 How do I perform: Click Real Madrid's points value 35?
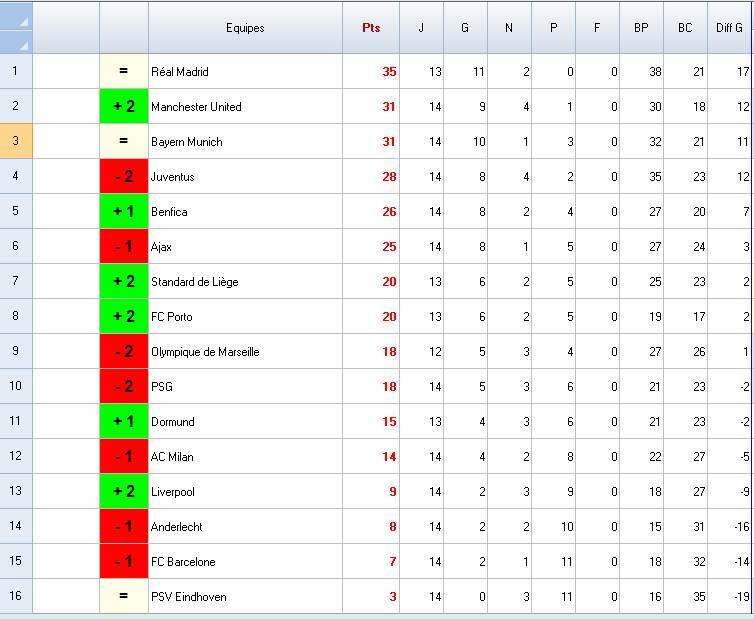388,72
